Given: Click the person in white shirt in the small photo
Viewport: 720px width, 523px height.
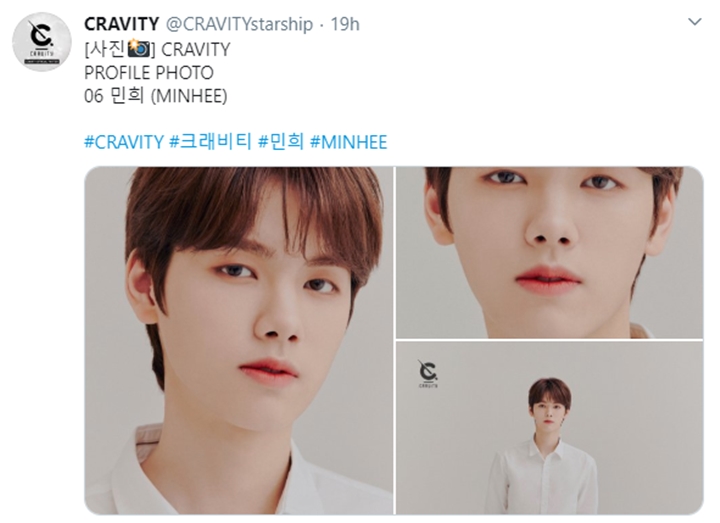Looking at the screenshot, I should coord(544,445).
